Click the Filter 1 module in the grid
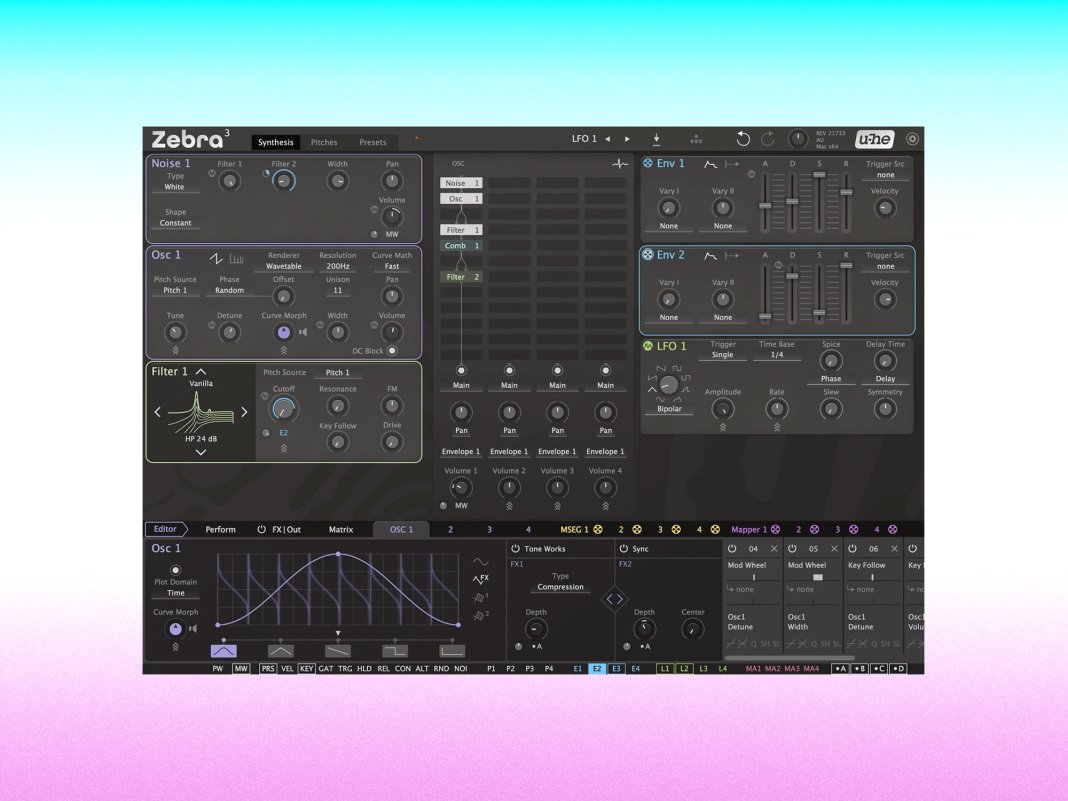1068x801 pixels. pos(462,230)
